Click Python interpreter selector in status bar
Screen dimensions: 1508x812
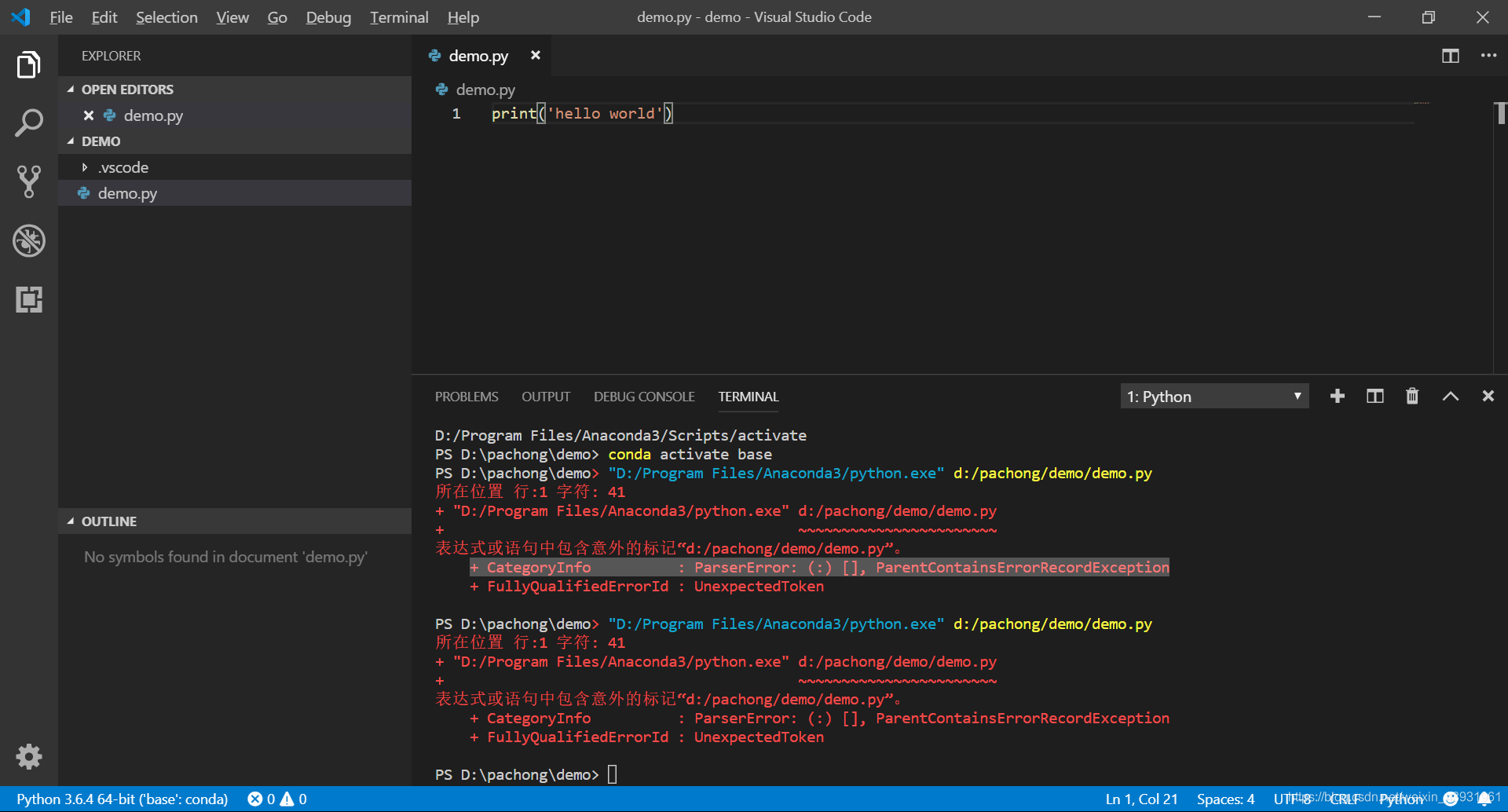click(x=123, y=799)
